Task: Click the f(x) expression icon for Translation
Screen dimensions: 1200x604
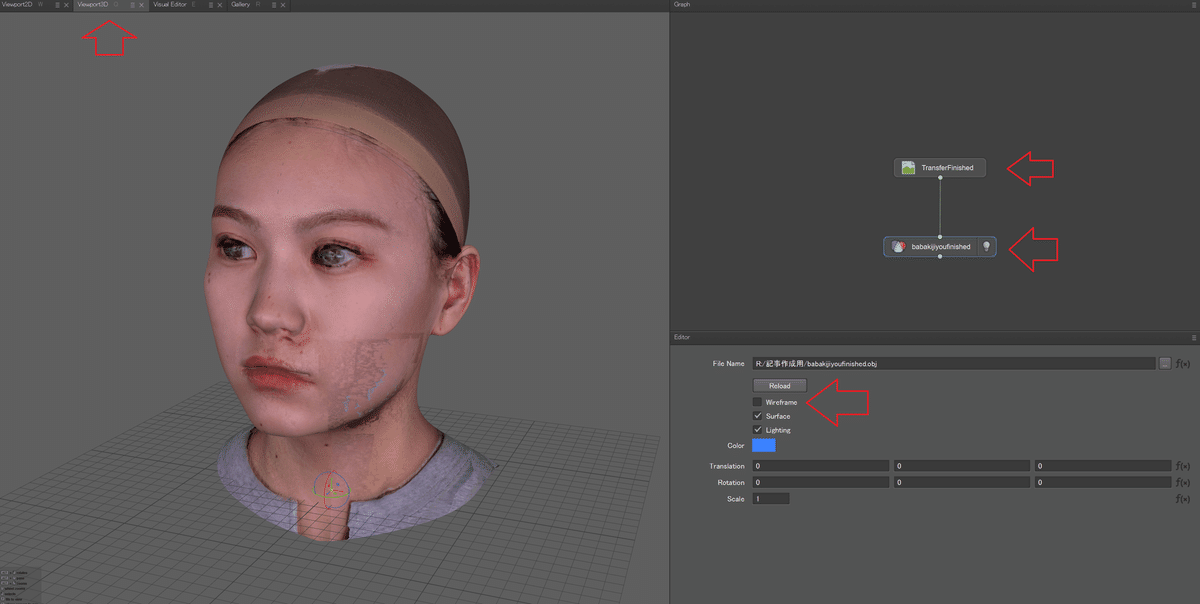Action: click(1182, 466)
